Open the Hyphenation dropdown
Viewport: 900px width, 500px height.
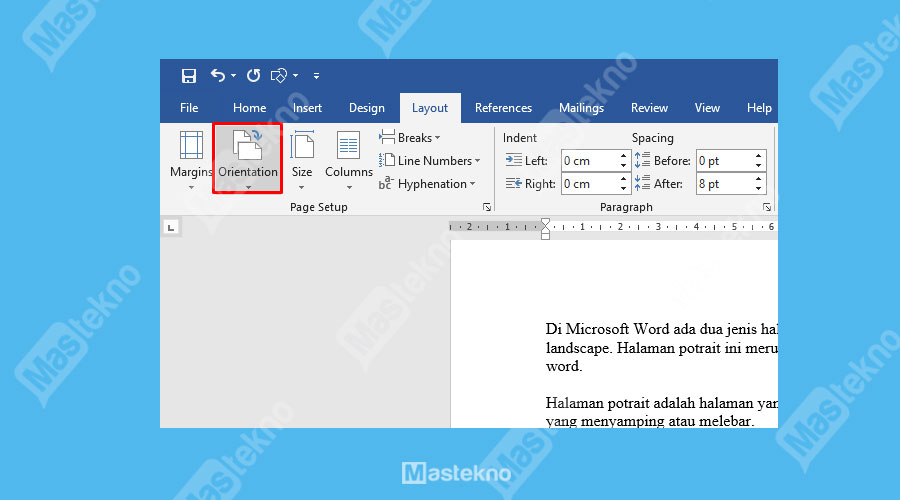click(427, 184)
